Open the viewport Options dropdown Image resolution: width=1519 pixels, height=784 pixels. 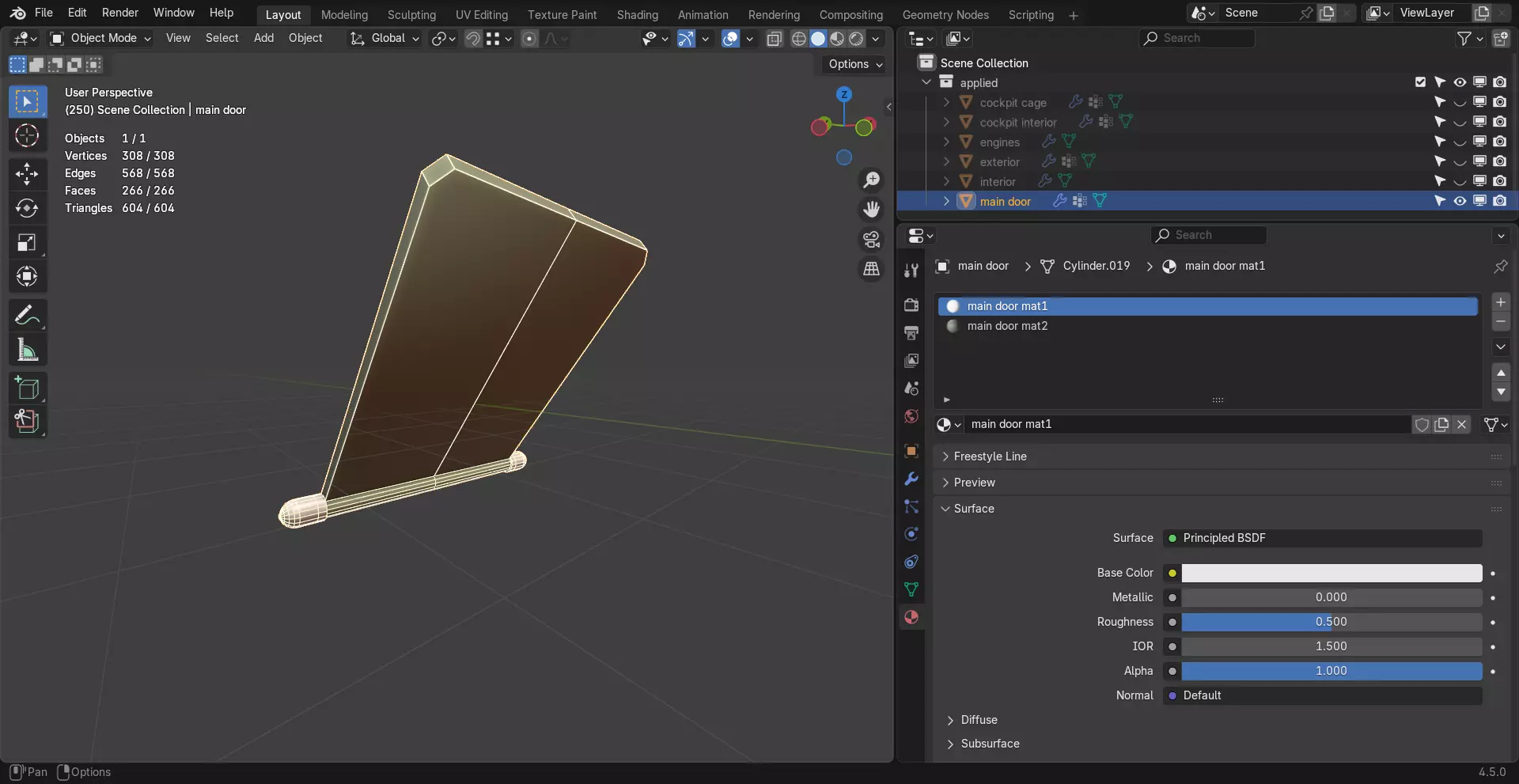[856, 64]
